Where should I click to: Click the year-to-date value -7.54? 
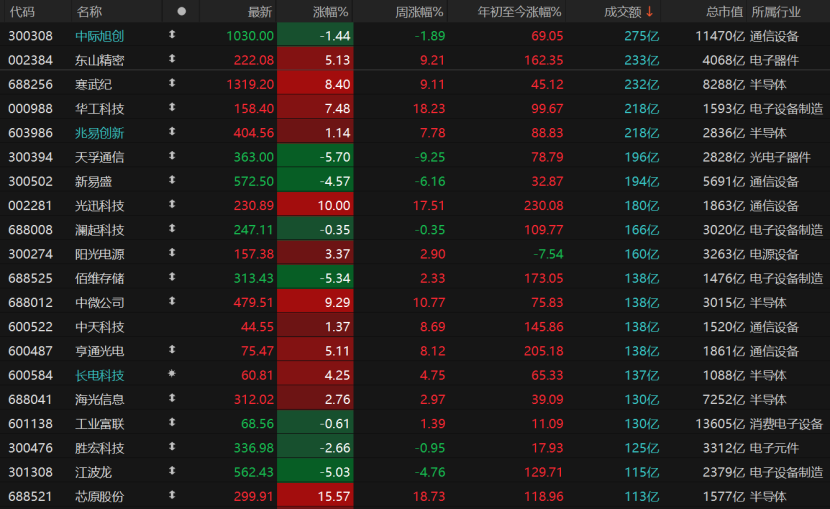[548, 254]
